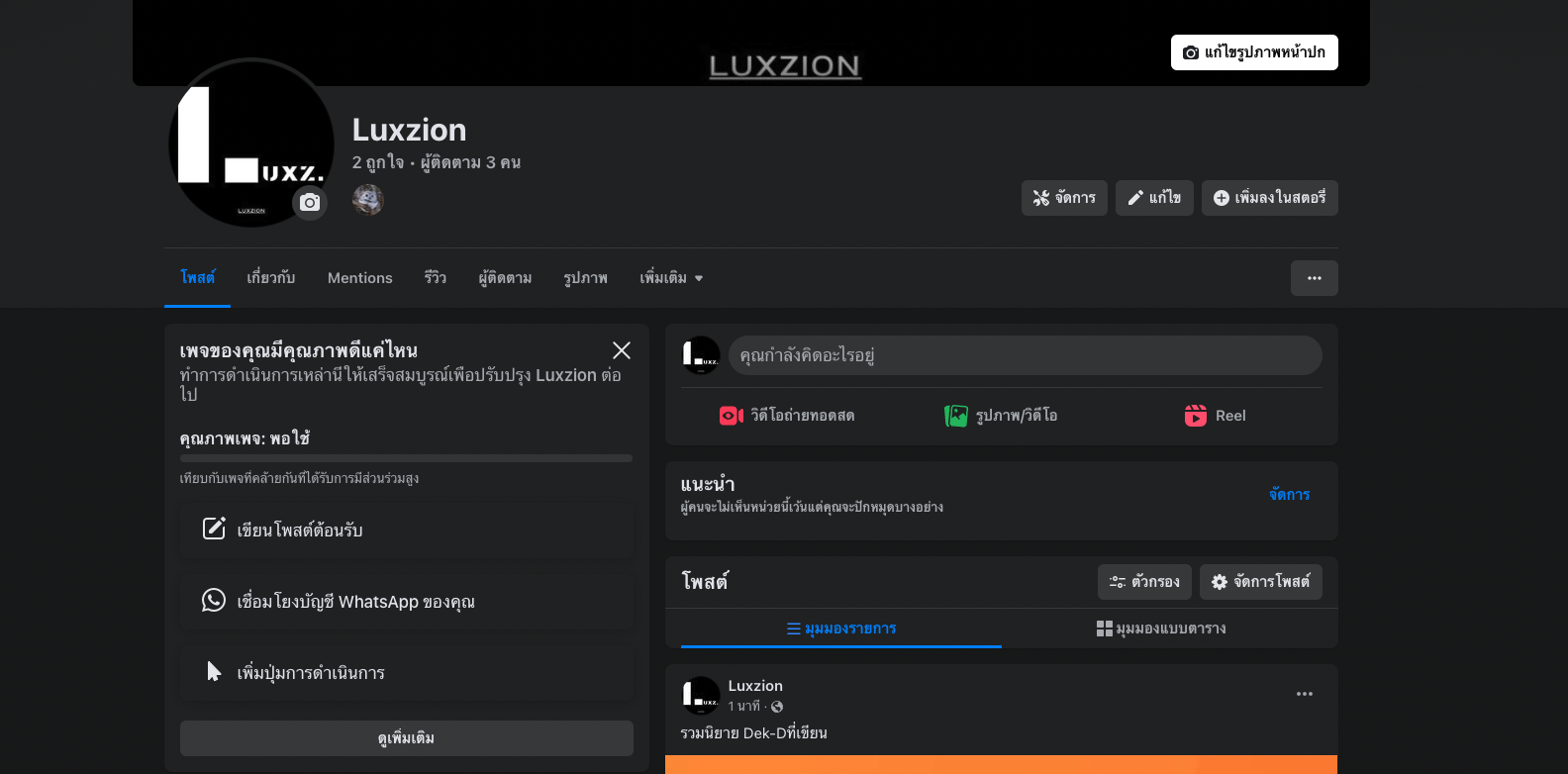Click the public globe icon on post
1568x774 pixels.
click(777, 707)
